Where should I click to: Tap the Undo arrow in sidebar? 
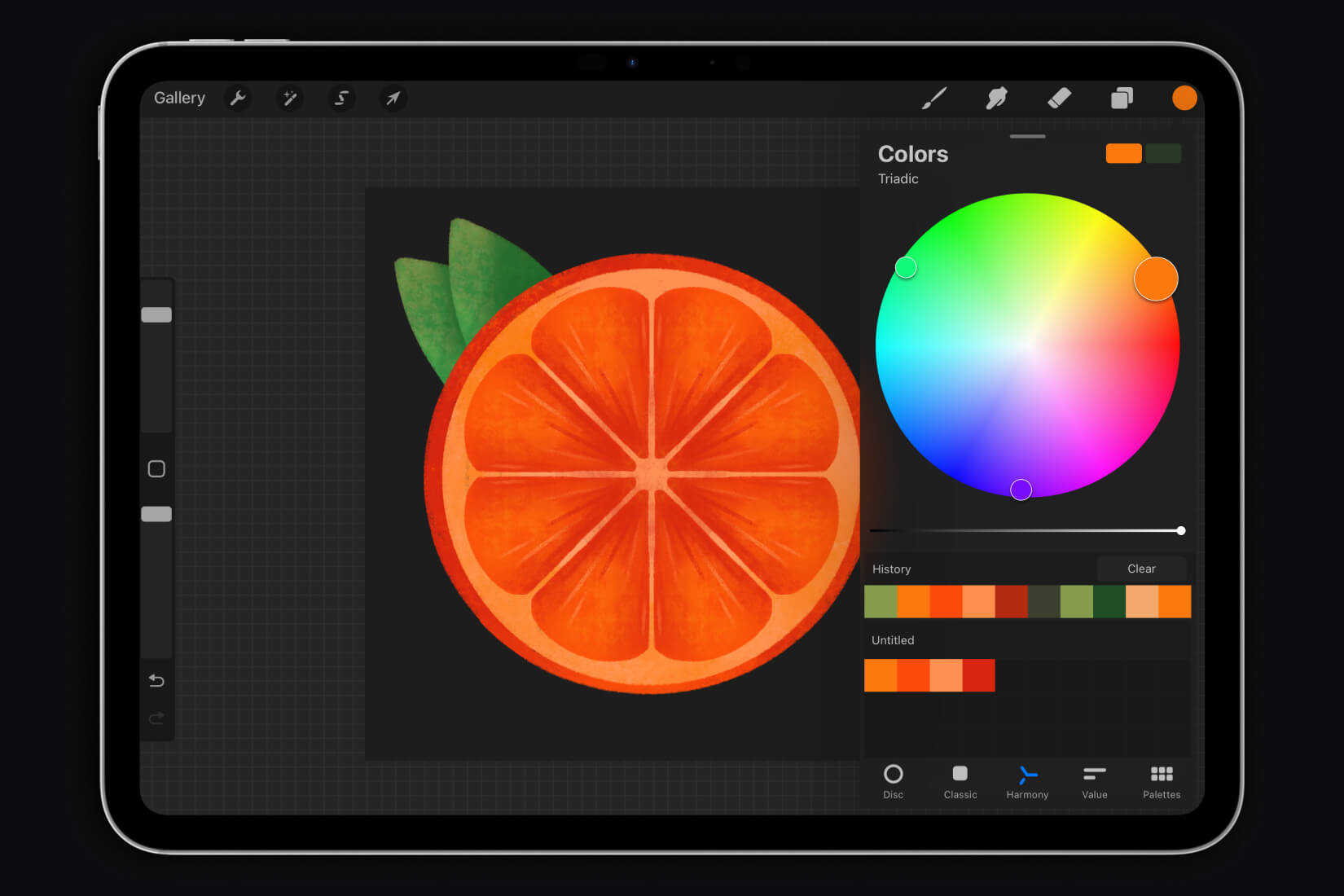point(156,680)
